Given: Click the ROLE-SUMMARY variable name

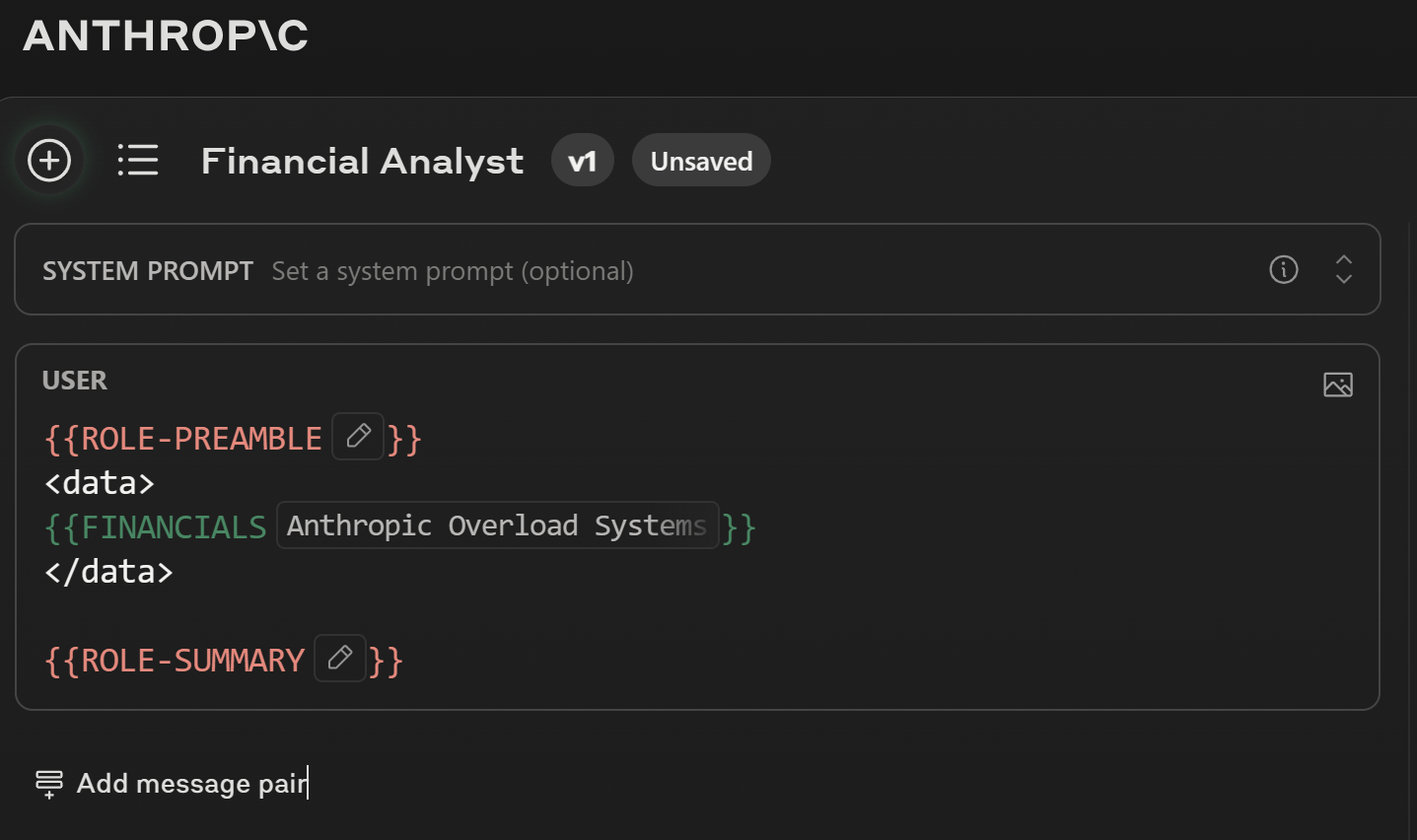Looking at the screenshot, I should point(192,661).
